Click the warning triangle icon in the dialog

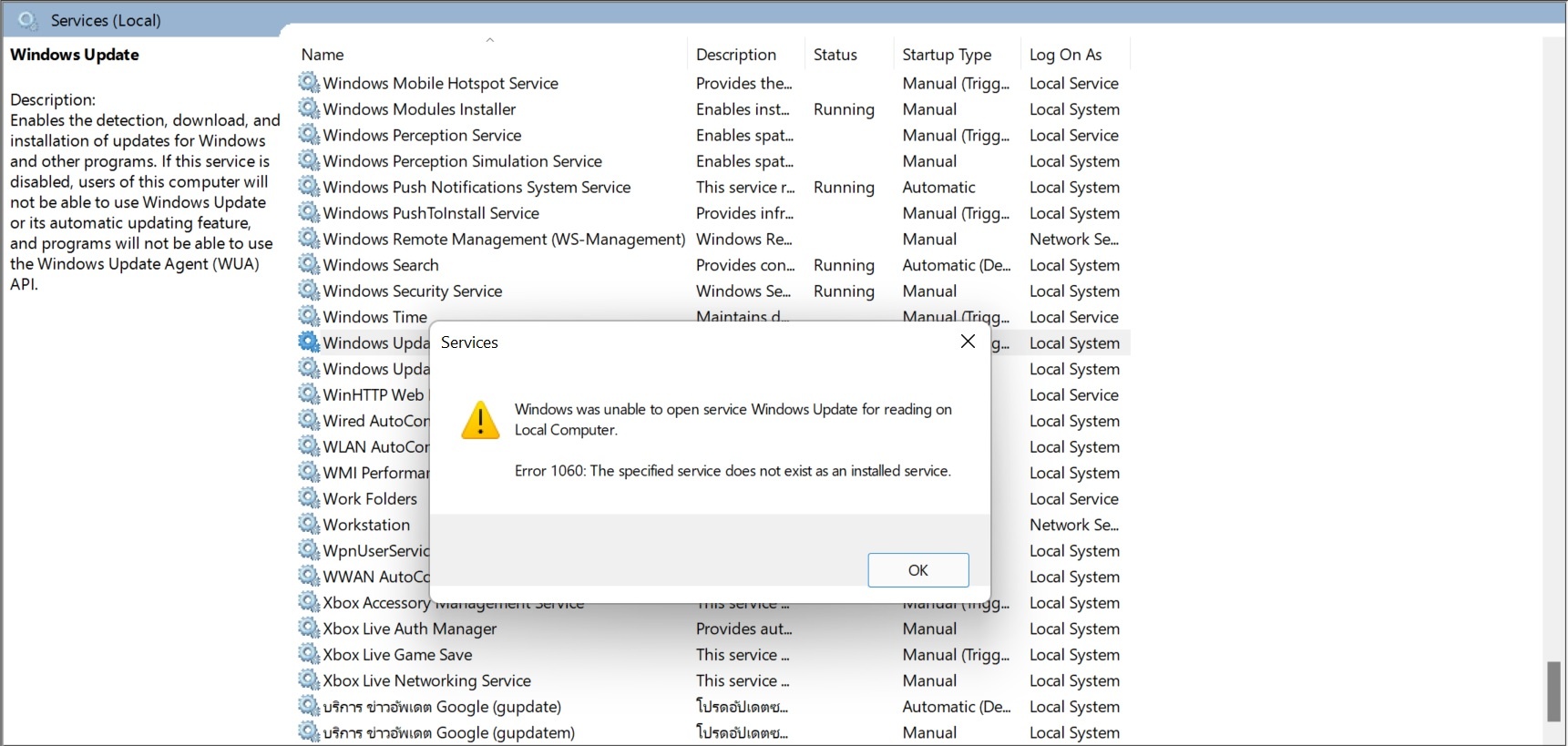(x=480, y=421)
